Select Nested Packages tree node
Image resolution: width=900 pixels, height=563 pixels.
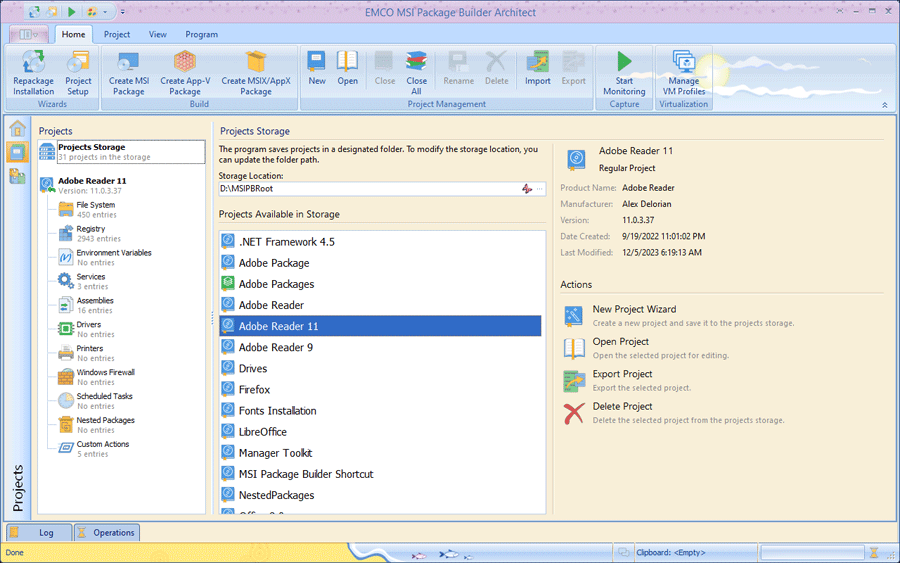coord(105,425)
